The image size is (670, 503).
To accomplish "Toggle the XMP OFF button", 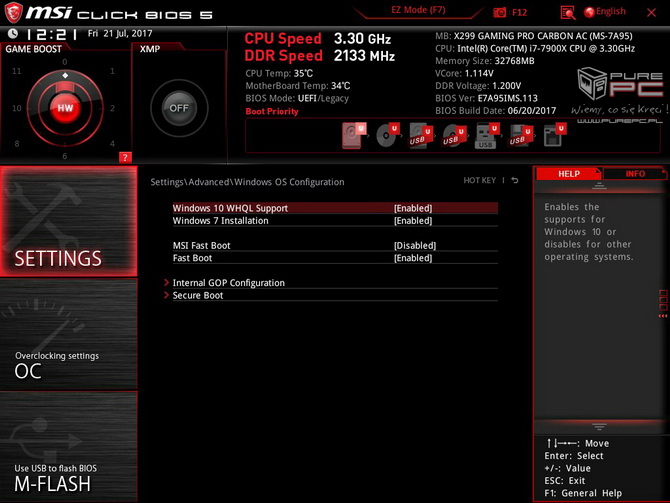I will [x=179, y=108].
